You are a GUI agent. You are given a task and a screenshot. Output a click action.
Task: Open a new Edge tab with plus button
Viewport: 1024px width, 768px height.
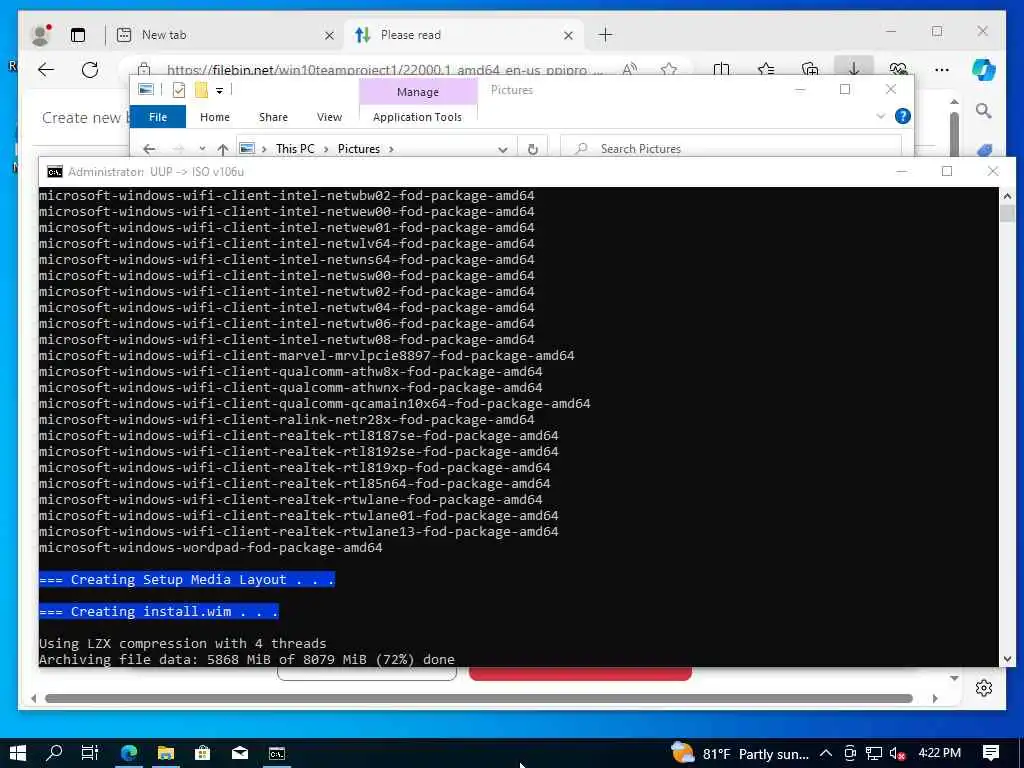pyautogui.click(x=605, y=35)
